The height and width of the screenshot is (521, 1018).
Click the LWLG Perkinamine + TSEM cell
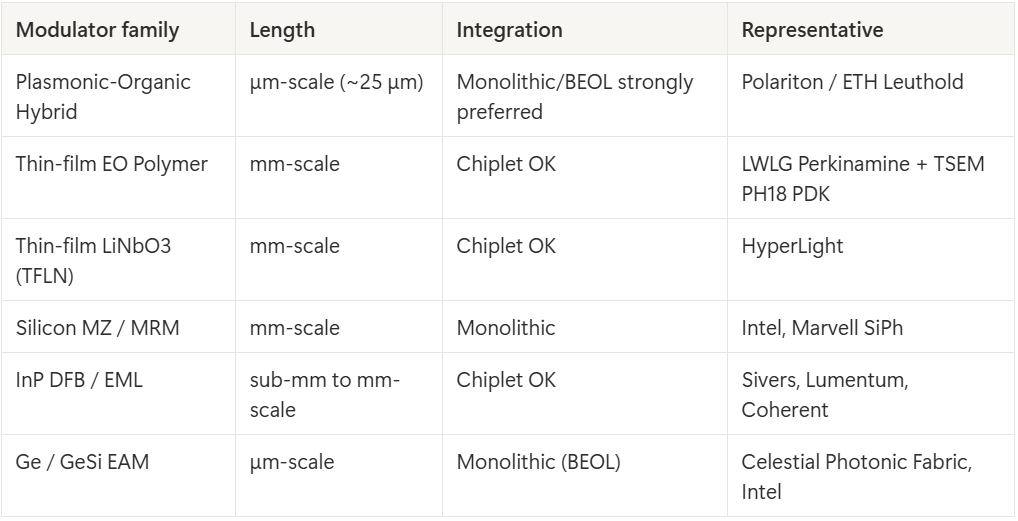point(871,178)
